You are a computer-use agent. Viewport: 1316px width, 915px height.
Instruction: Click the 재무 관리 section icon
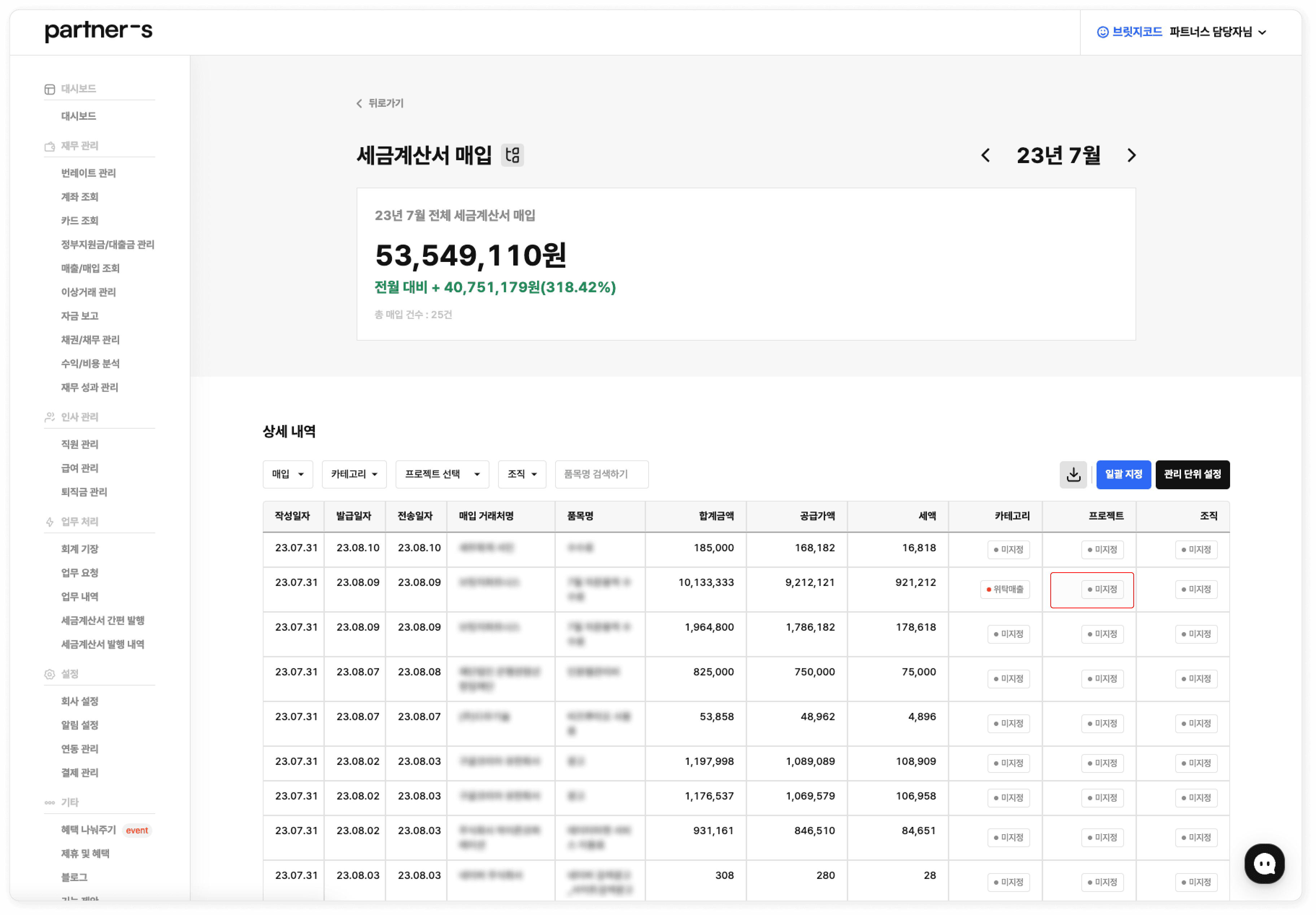coord(50,147)
